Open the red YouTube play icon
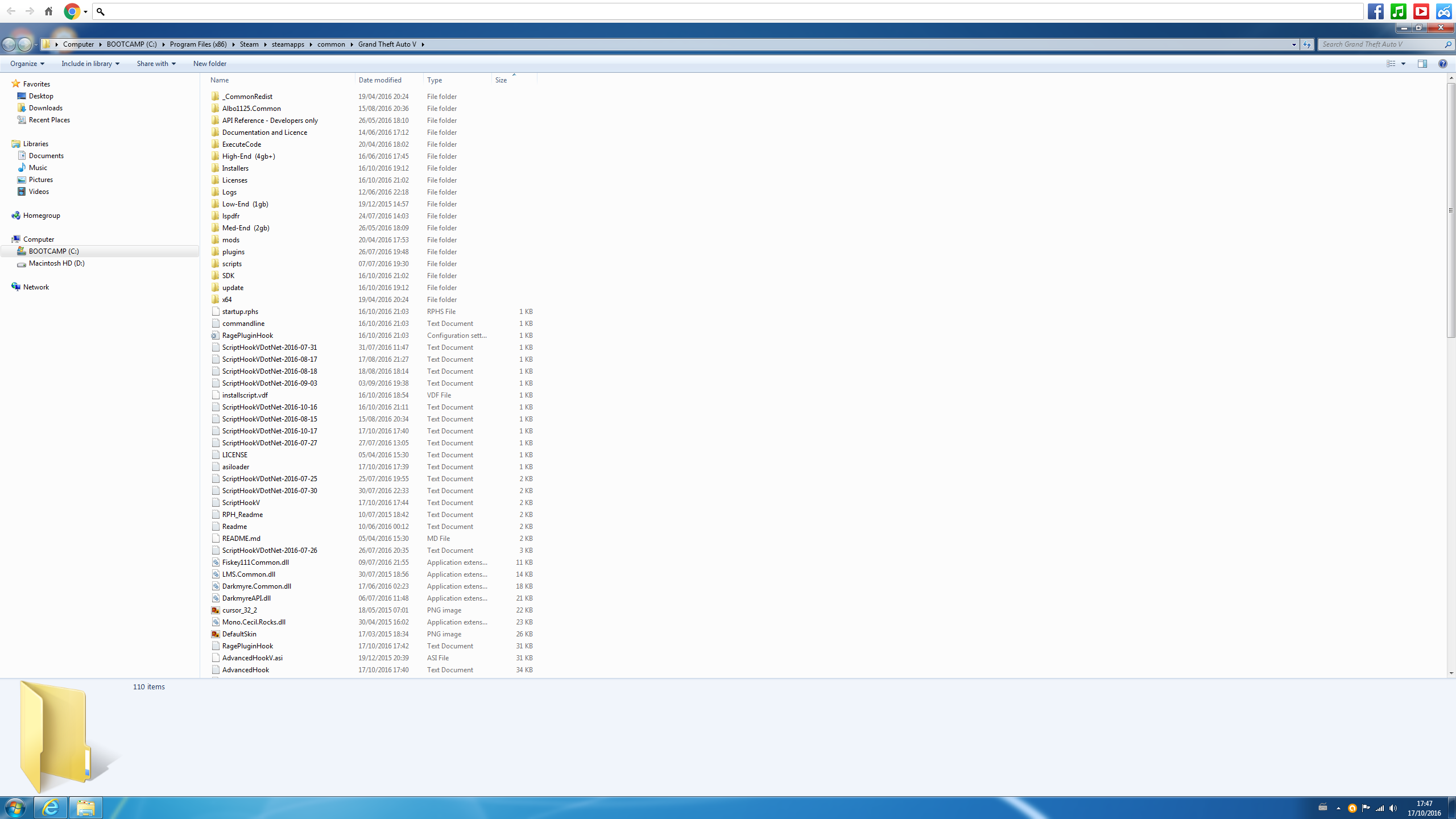This screenshot has width=1456, height=819. [1421, 11]
